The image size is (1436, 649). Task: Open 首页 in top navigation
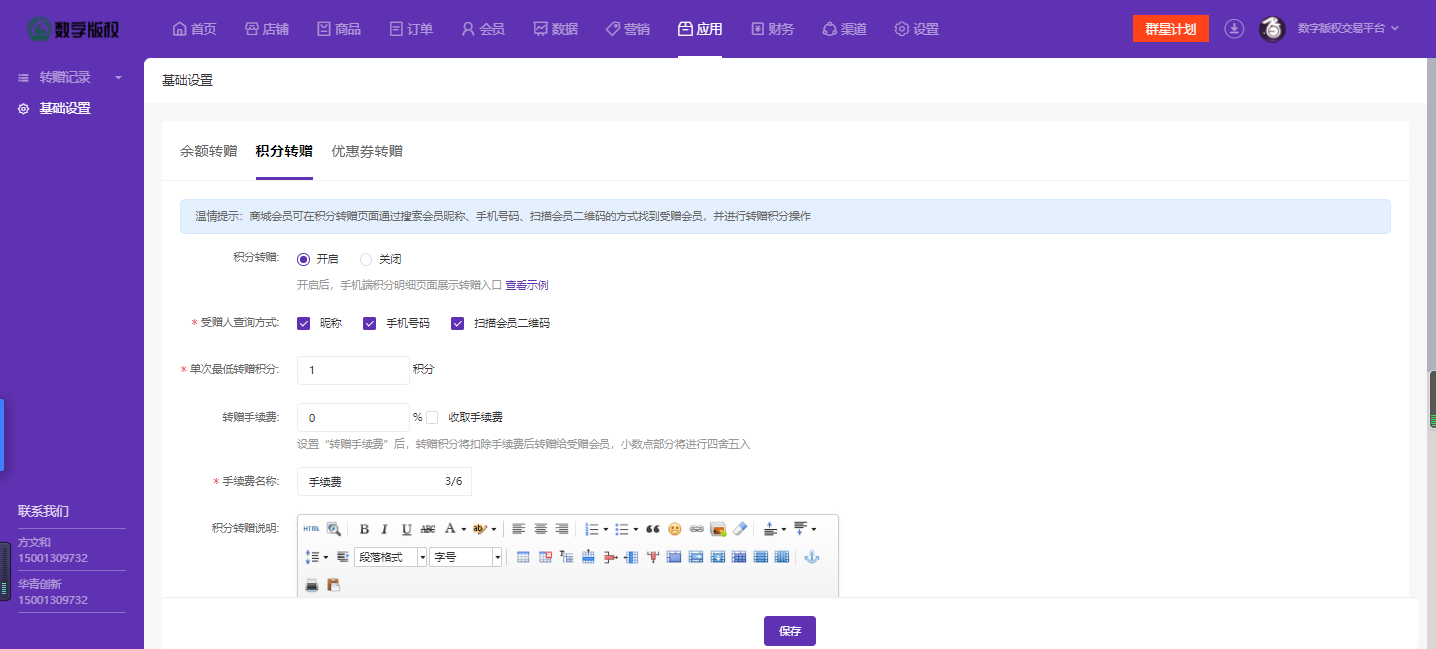pos(195,29)
